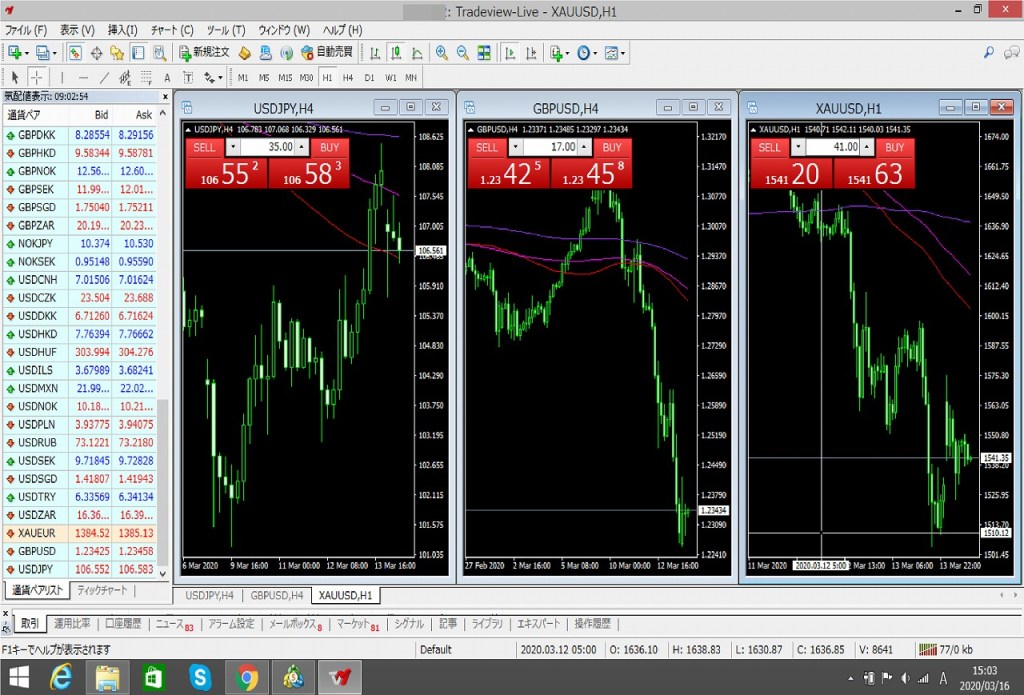Select the crosshair cursor tool
1024x695 pixels.
[x=37, y=77]
